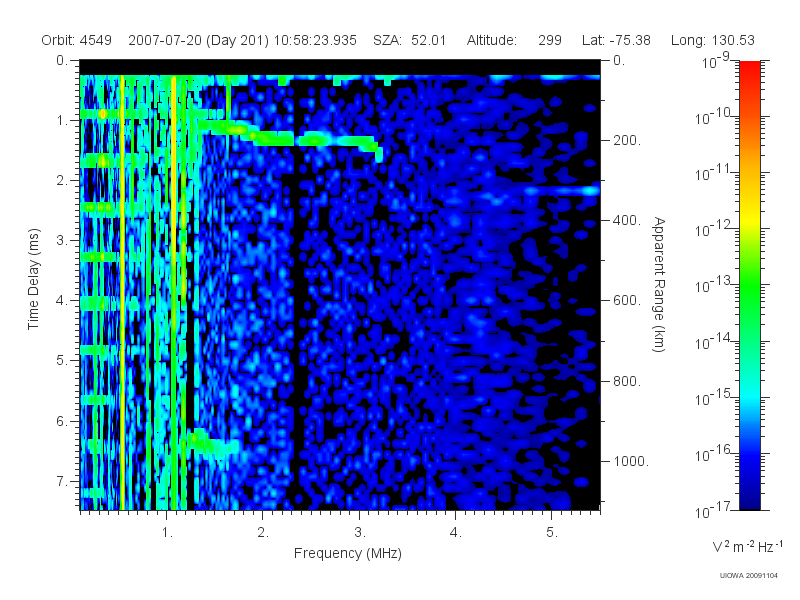
Task: Click apparent range tick label '600.'
Action: [626, 301]
